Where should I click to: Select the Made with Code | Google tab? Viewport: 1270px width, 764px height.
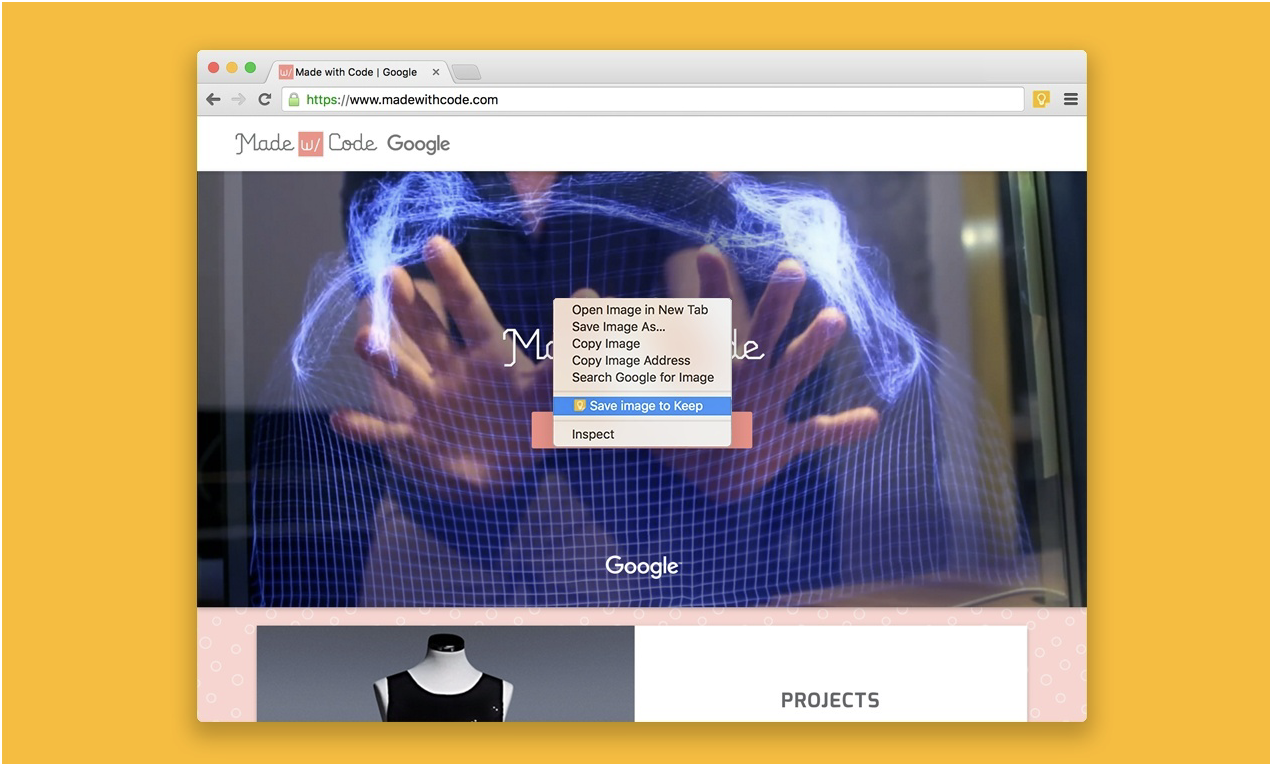[359, 72]
